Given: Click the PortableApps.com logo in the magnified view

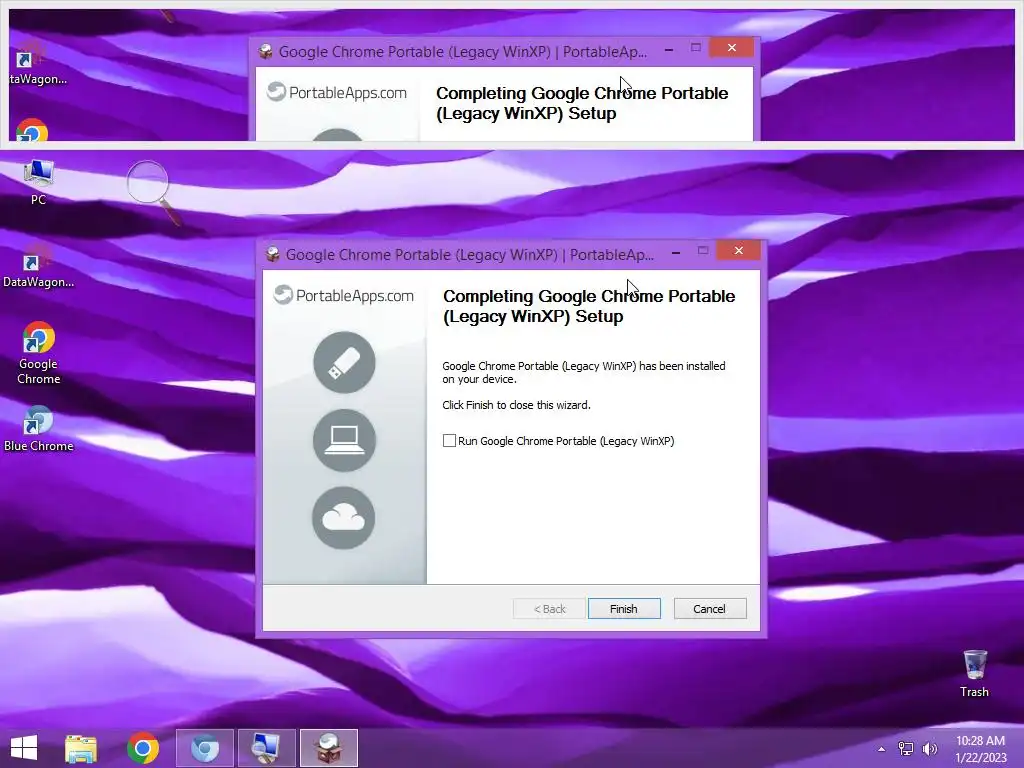Looking at the screenshot, I should coord(337,92).
